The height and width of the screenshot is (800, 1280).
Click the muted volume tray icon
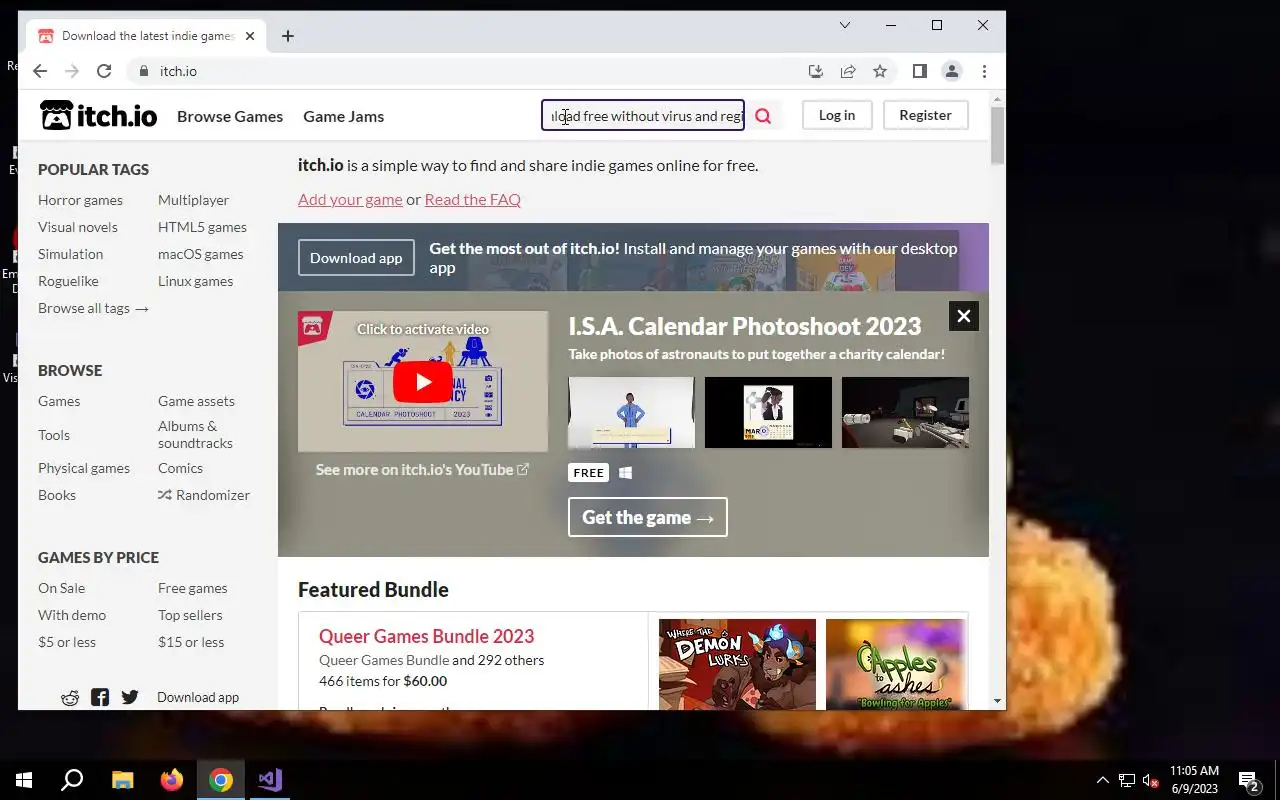[1151, 780]
